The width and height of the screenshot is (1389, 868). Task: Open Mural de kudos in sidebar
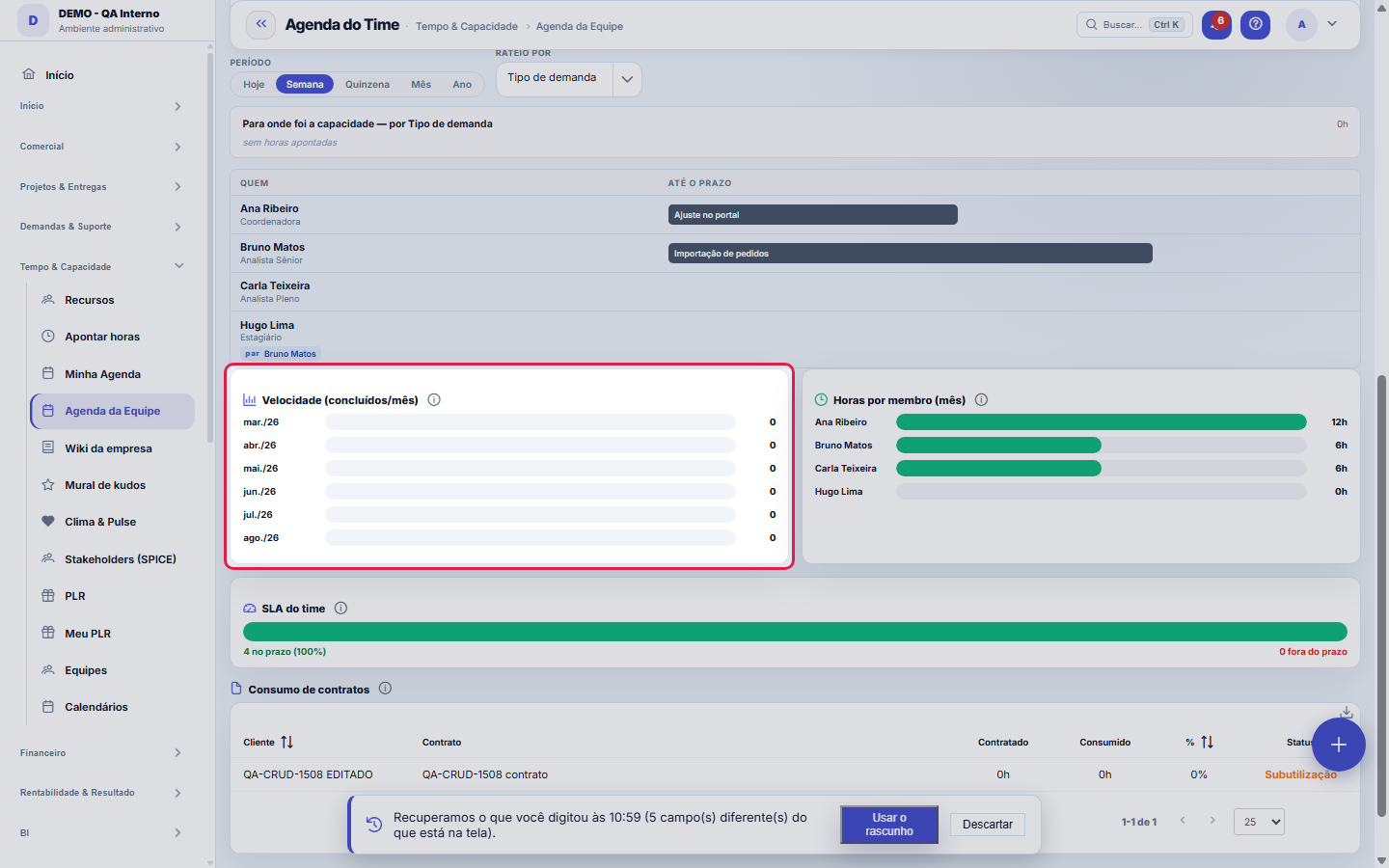112,485
